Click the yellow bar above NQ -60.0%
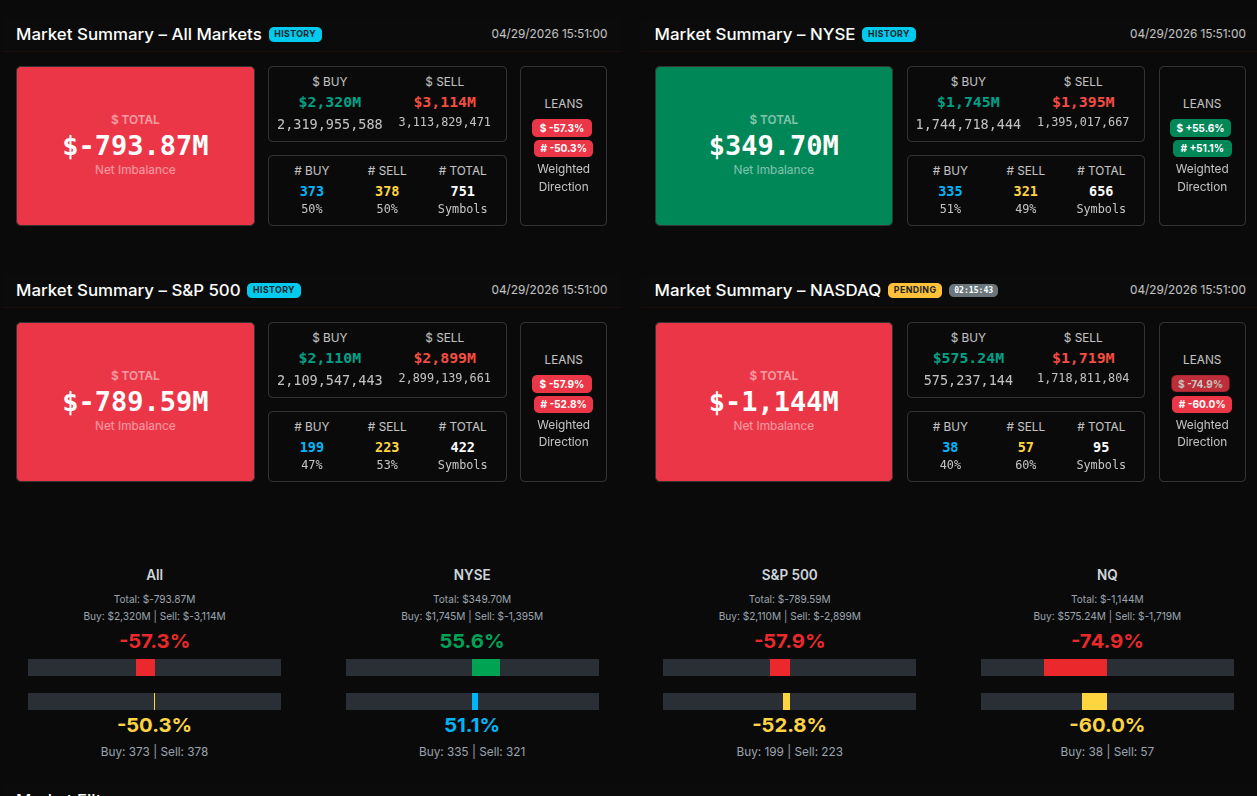The height and width of the screenshot is (796, 1257). pos(1094,701)
